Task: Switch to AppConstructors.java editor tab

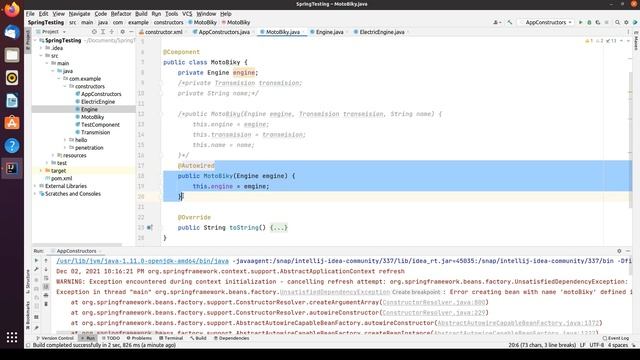Action: [x=221, y=32]
